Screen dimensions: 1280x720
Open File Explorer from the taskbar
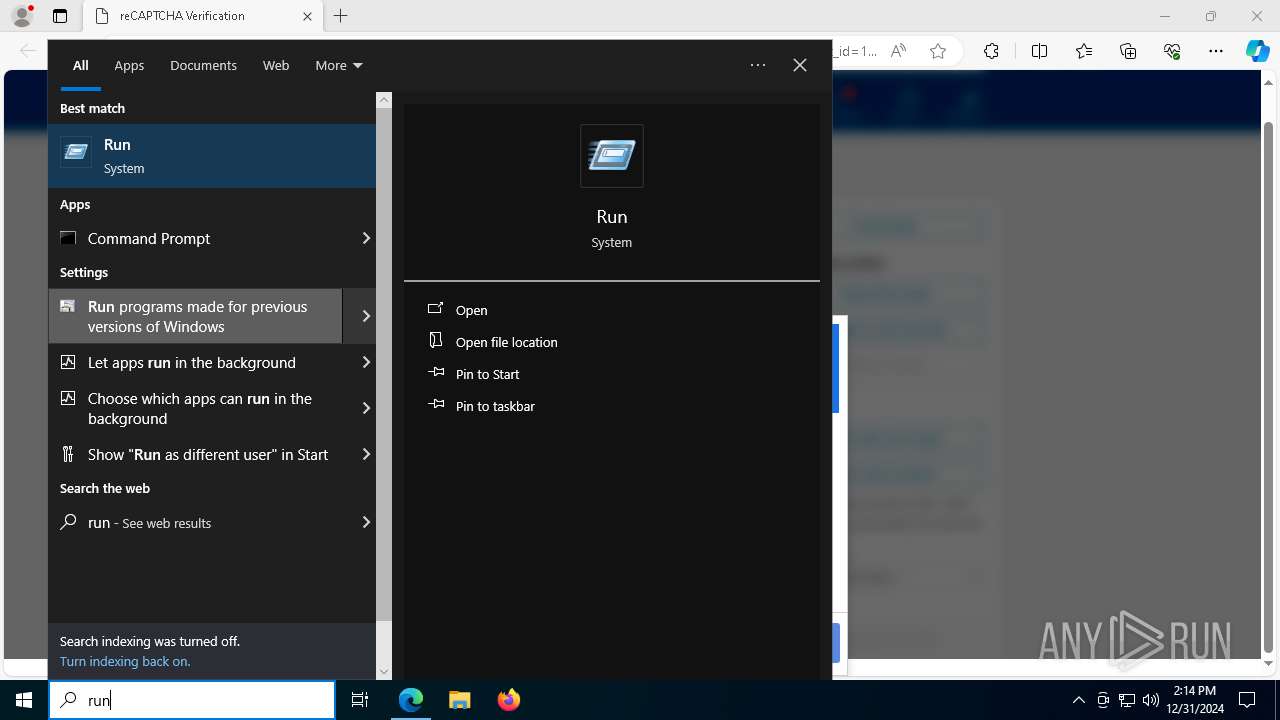[459, 700]
